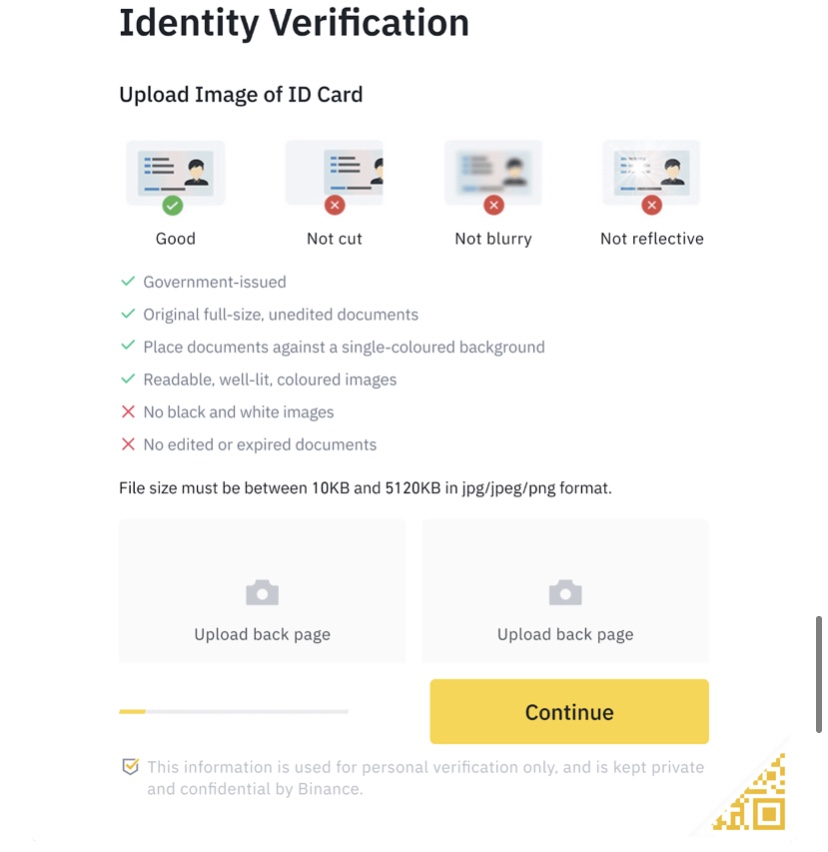Click the camera icon in the second upload box
The height and width of the screenshot is (852, 828).
pos(565,593)
